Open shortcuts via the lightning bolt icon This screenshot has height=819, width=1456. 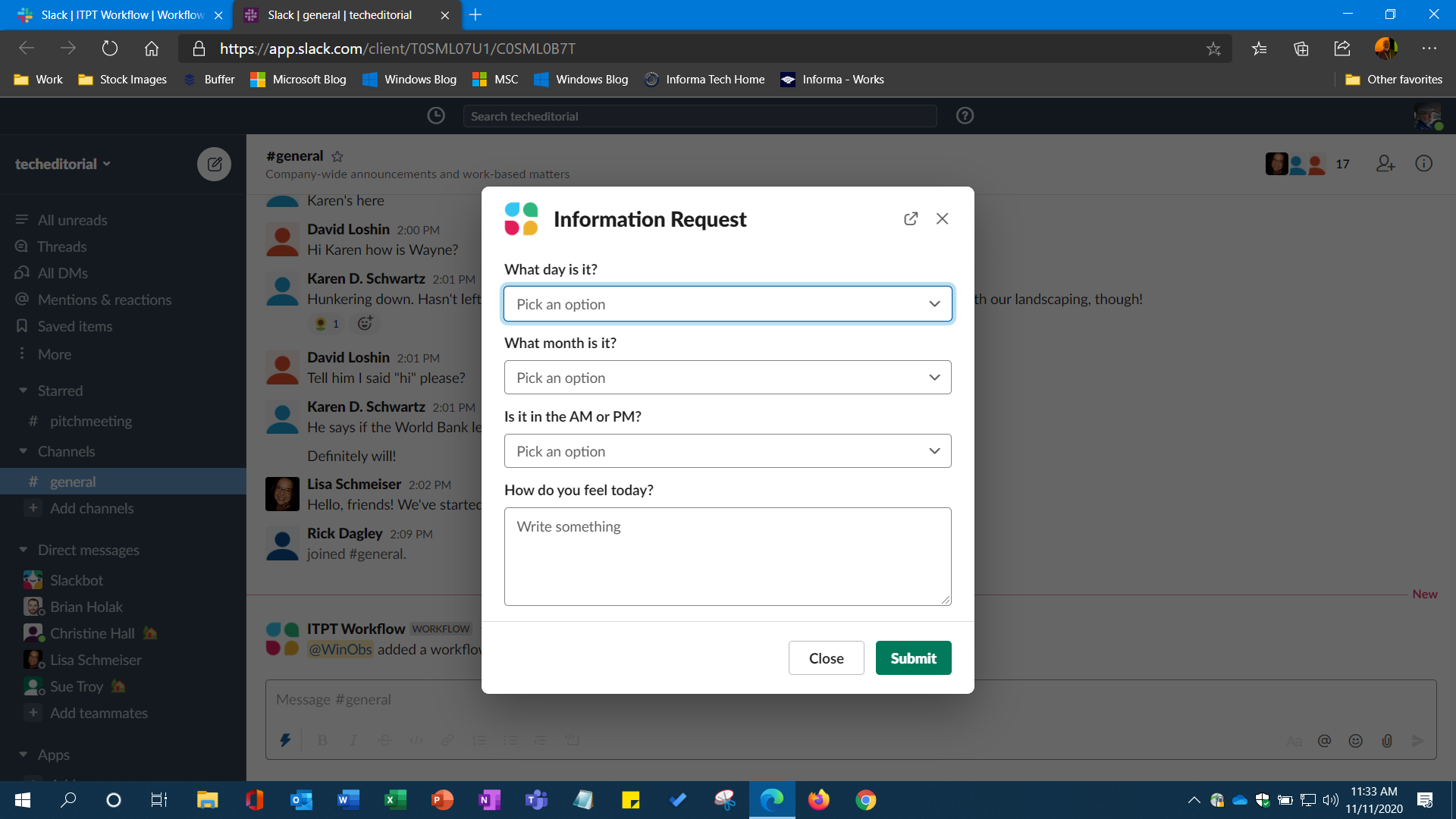[x=286, y=740]
